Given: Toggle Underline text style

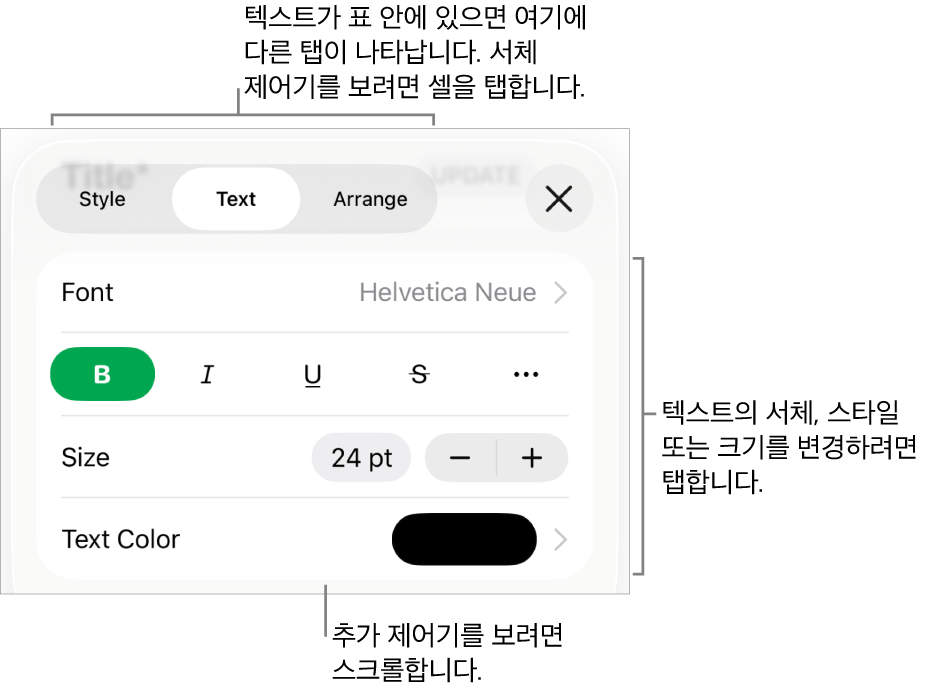Looking at the screenshot, I should coord(313,374).
